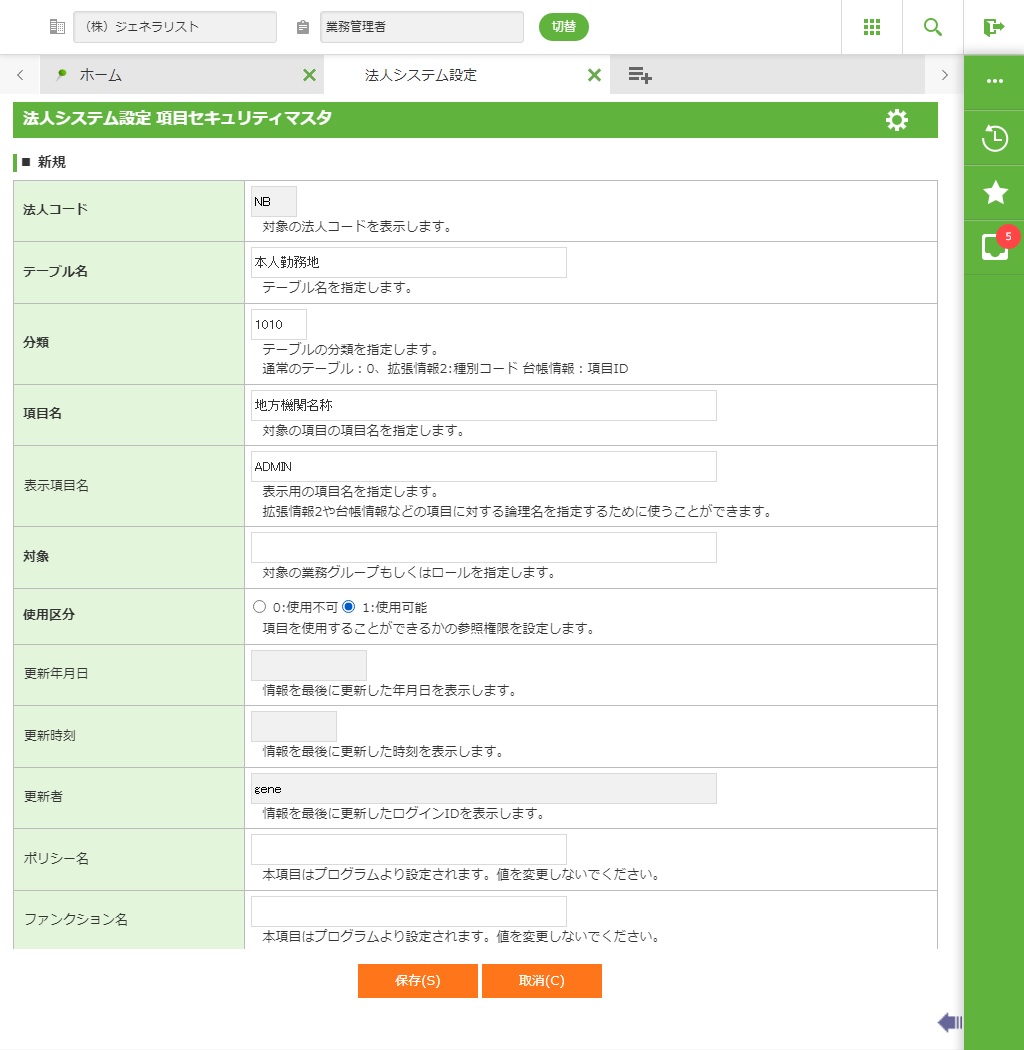
Task: Select the 0:使用不可 radio button
Action: coord(260,607)
